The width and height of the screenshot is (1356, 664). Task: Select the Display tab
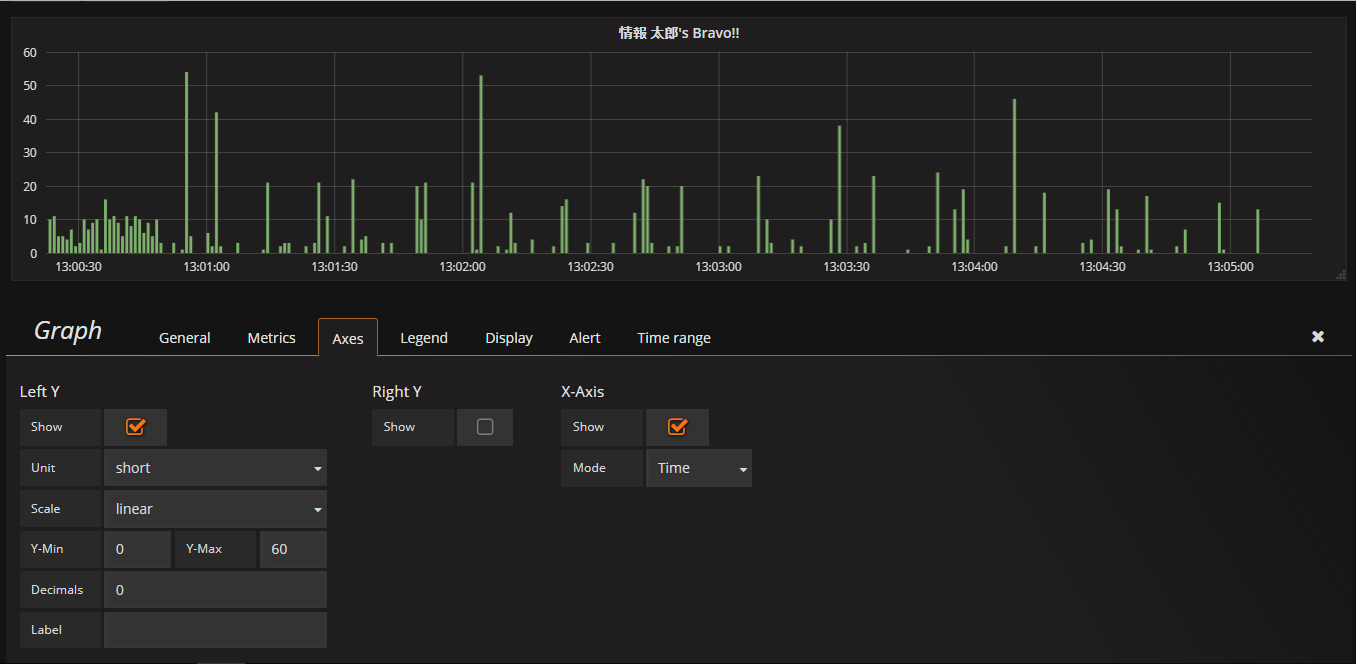(509, 338)
